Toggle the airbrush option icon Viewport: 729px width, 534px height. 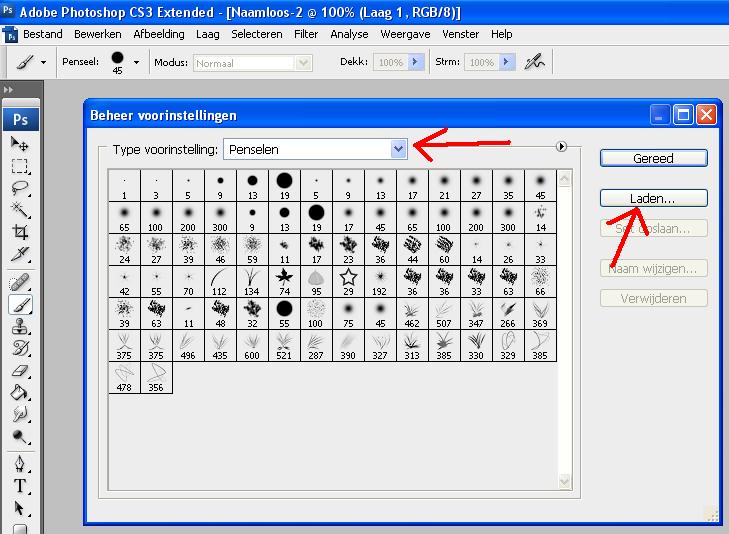pyautogui.click(x=534, y=62)
